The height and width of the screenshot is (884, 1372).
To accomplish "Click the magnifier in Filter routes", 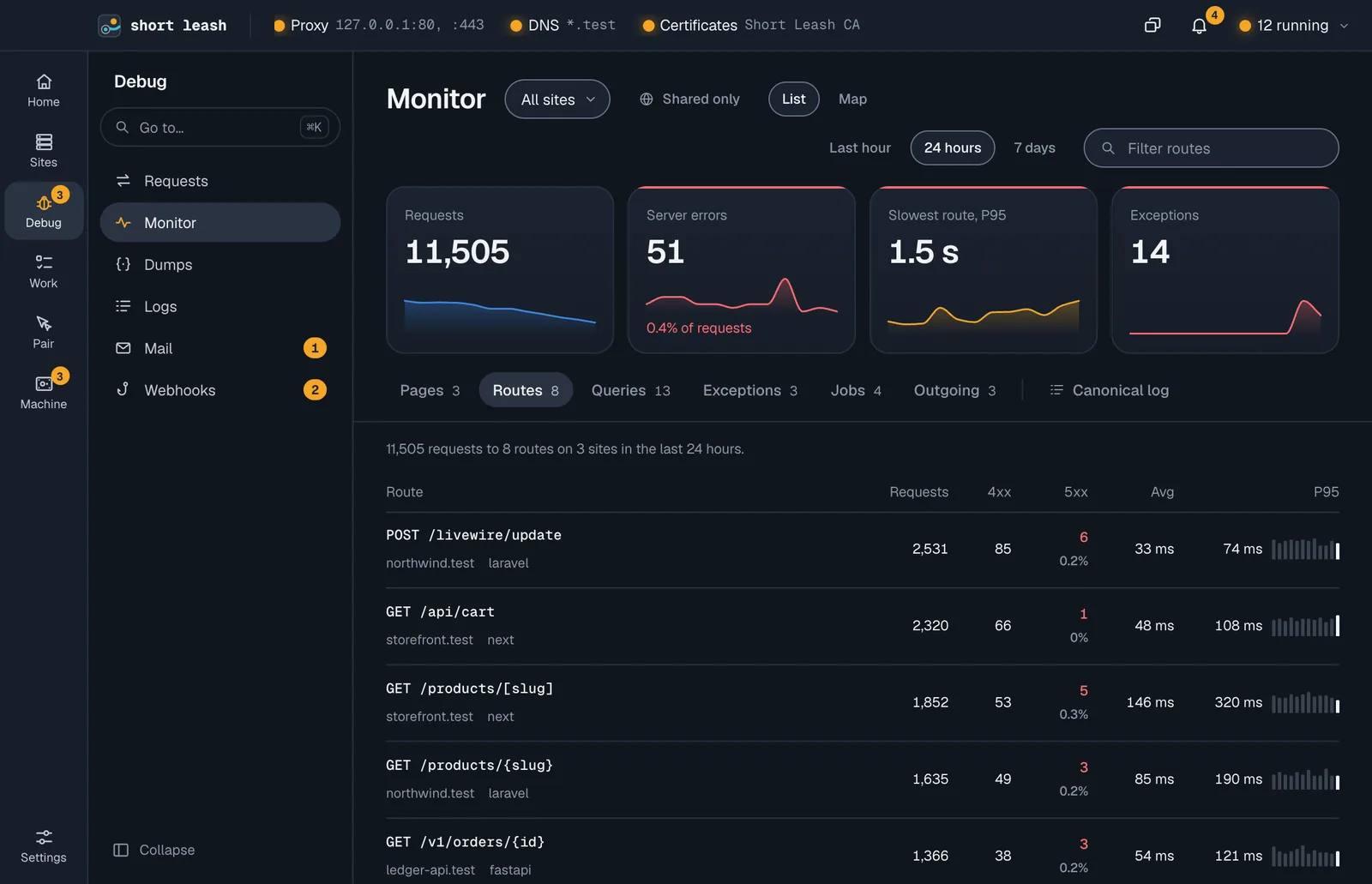I will tap(1108, 148).
